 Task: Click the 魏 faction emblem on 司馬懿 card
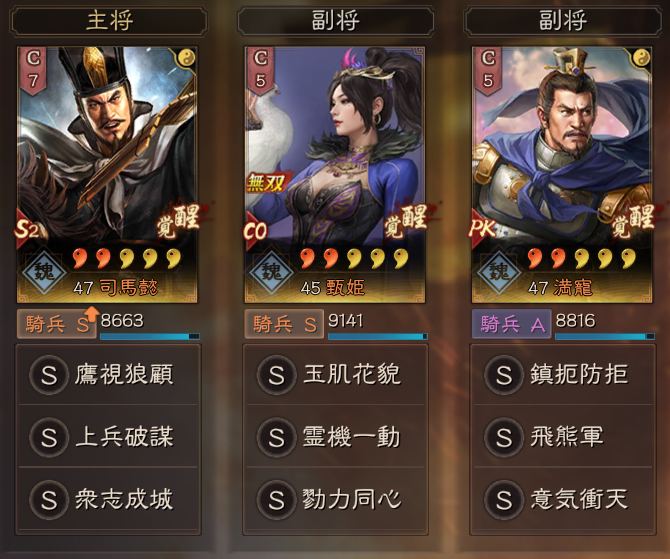43,272
